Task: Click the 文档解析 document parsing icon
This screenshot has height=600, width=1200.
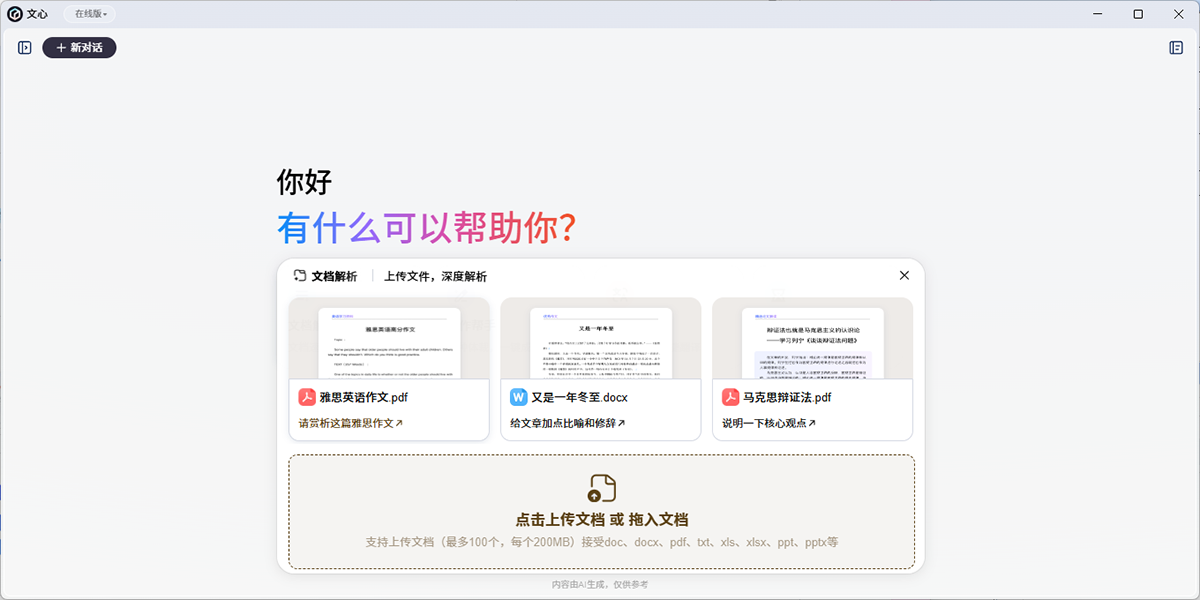Action: (x=299, y=276)
